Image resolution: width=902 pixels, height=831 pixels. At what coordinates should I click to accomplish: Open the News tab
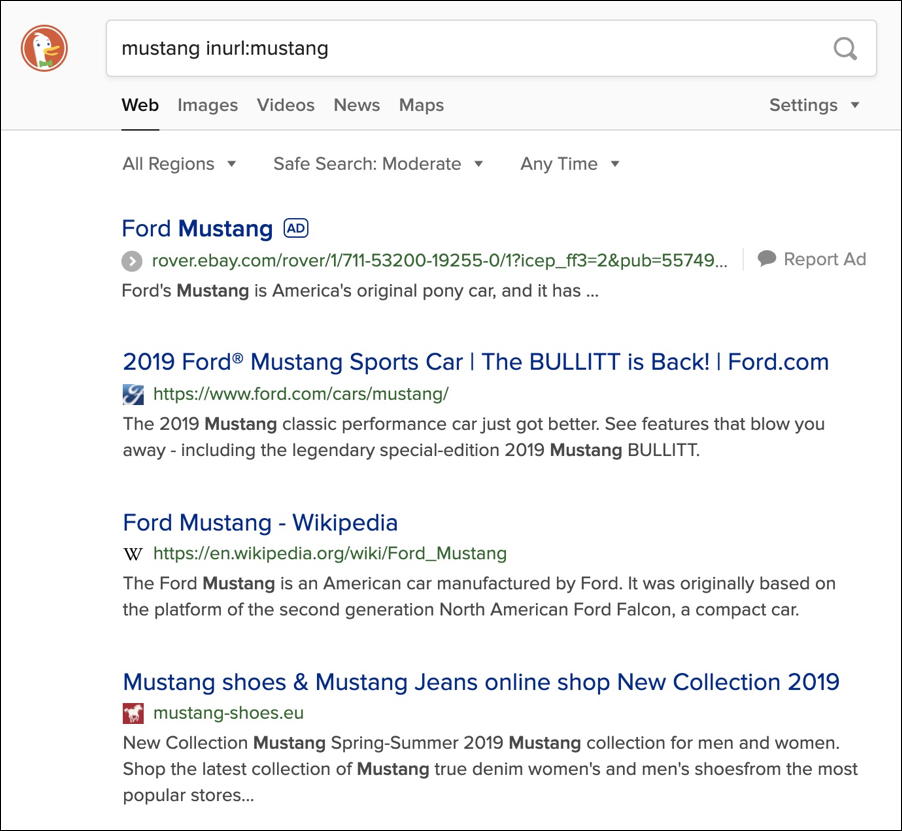tap(357, 105)
